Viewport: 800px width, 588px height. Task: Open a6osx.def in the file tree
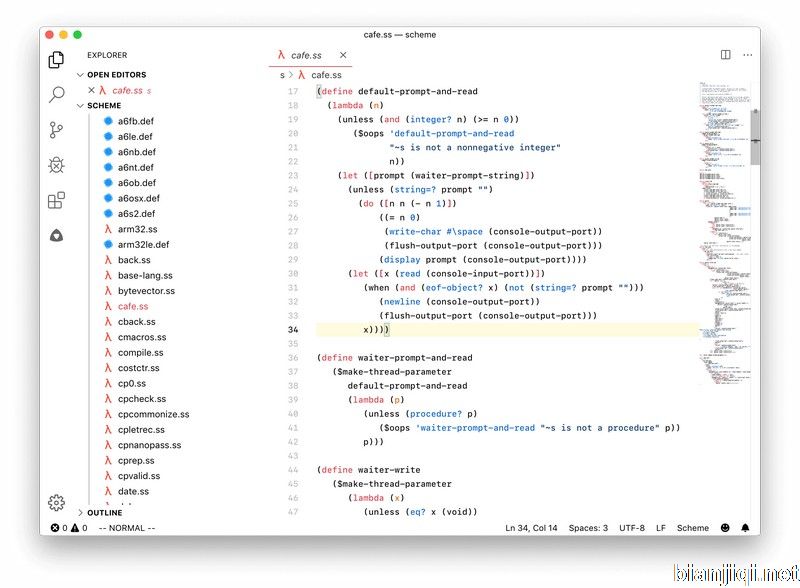[x=139, y=198]
